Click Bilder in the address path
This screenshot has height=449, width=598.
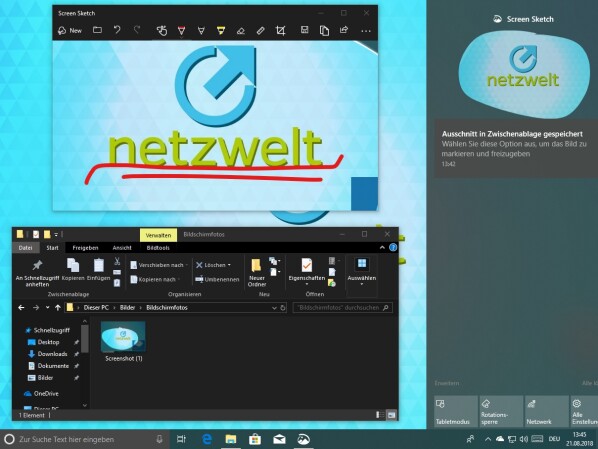coord(127,307)
